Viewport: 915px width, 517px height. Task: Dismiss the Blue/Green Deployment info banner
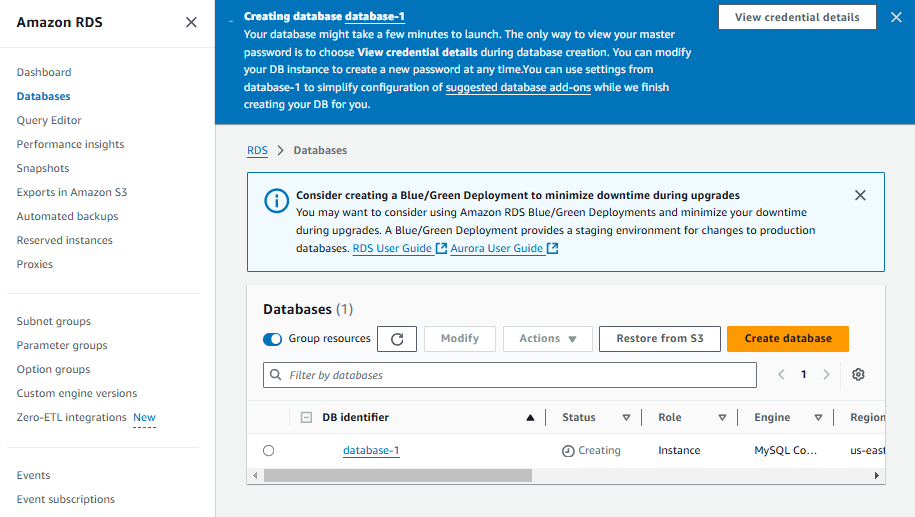coord(860,196)
